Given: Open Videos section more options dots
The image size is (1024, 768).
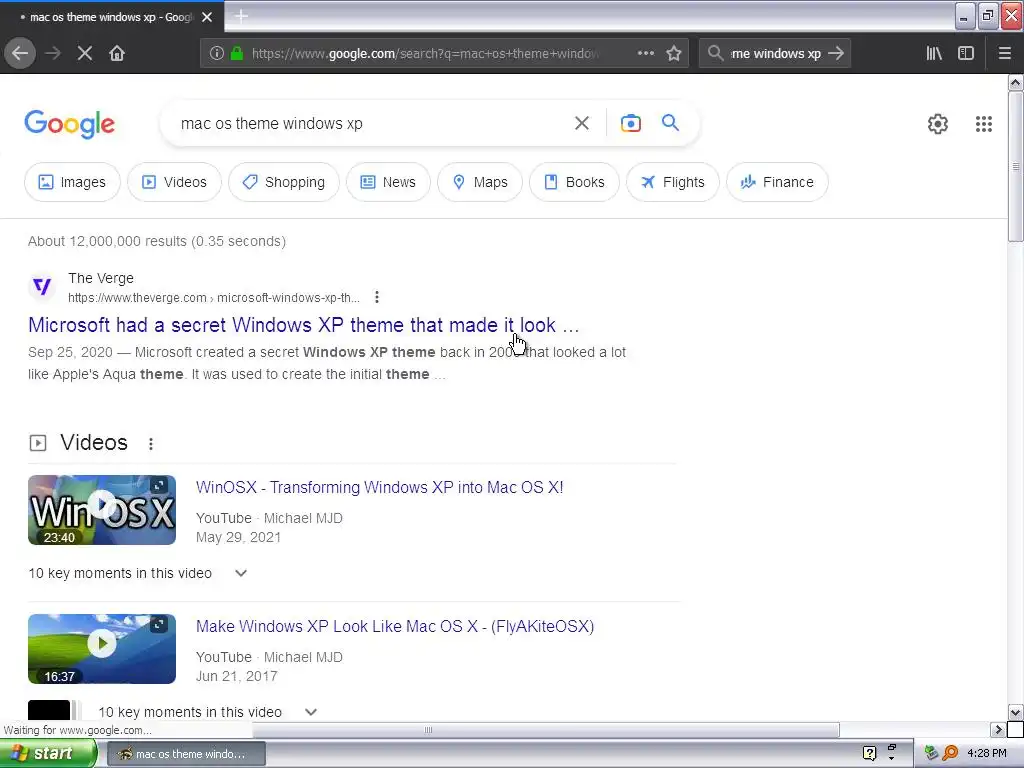Looking at the screenshot, I should click(151, 443).
